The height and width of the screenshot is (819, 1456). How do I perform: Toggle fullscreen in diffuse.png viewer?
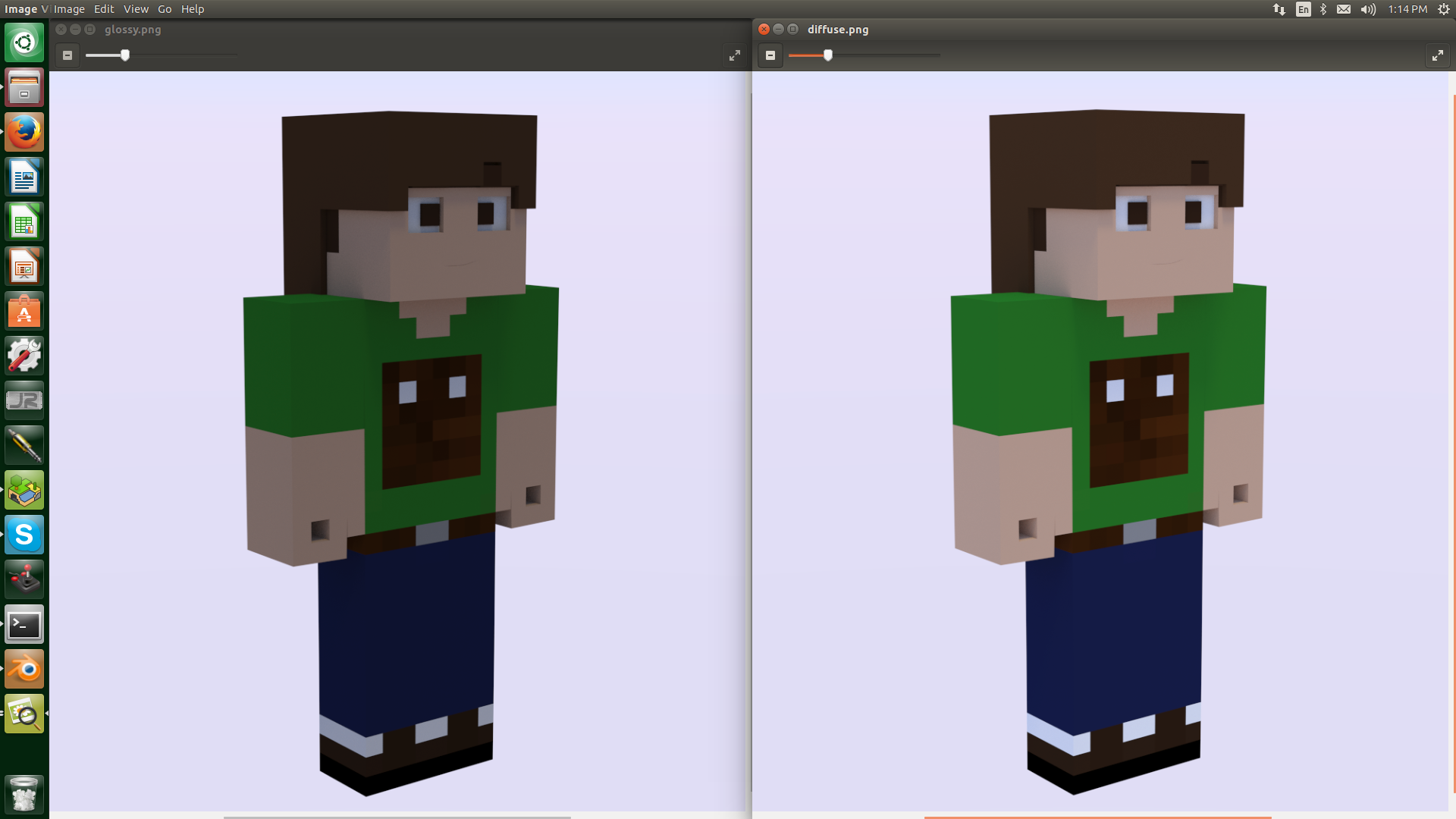click(x=1437, y=55)
